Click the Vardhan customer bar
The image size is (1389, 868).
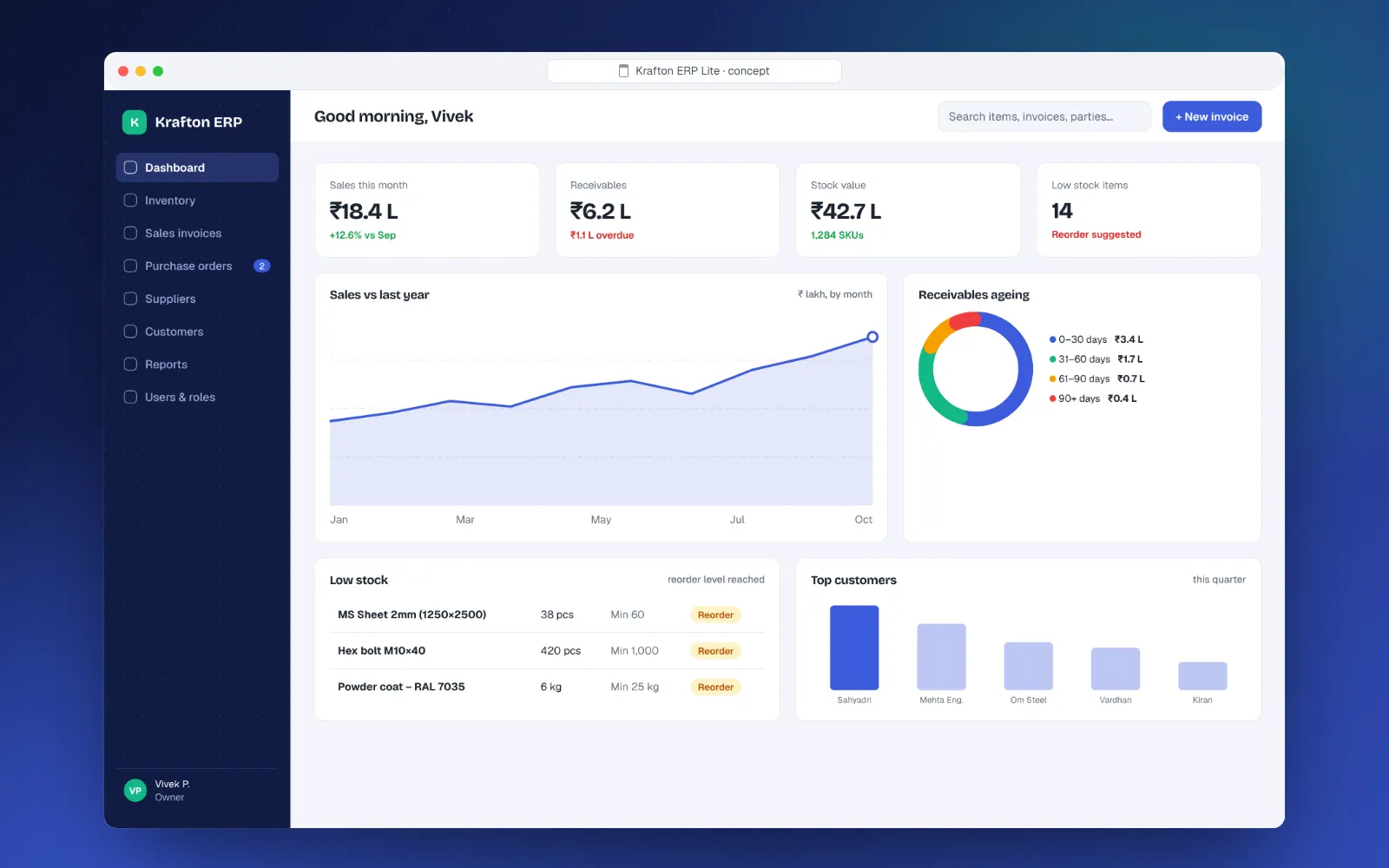pyautogui.click(x=1116, y=669)
